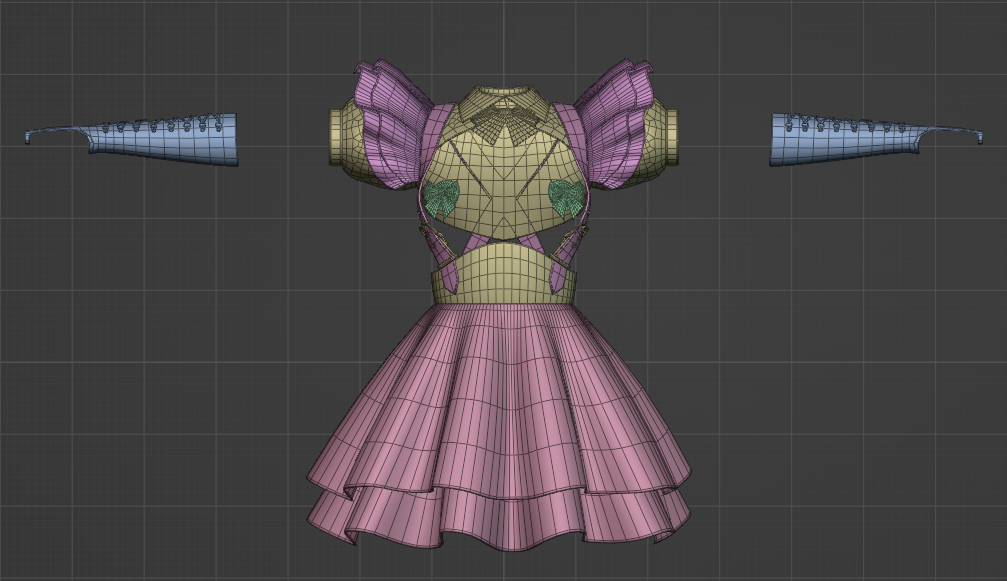
Task: Select the collar at the neck
Action: [x=504, y=104]
